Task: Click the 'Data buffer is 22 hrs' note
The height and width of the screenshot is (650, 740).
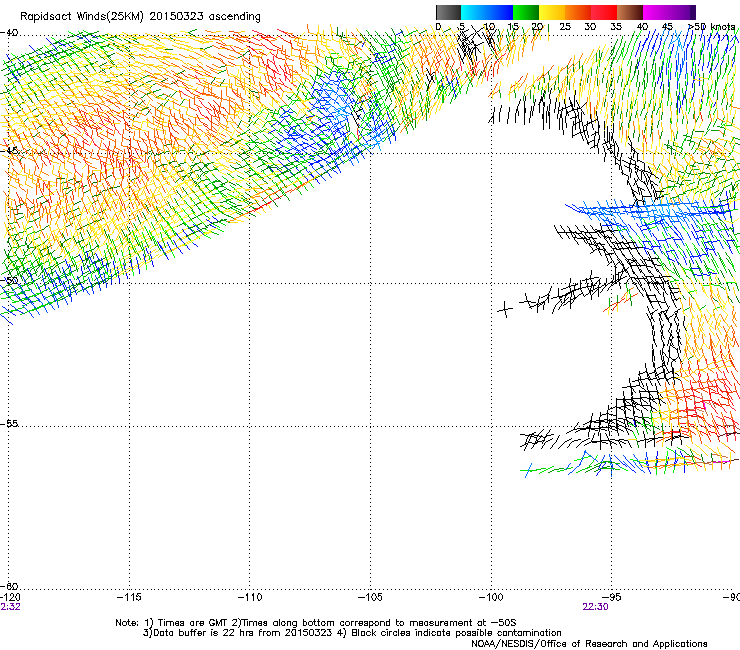Action: 352,633
